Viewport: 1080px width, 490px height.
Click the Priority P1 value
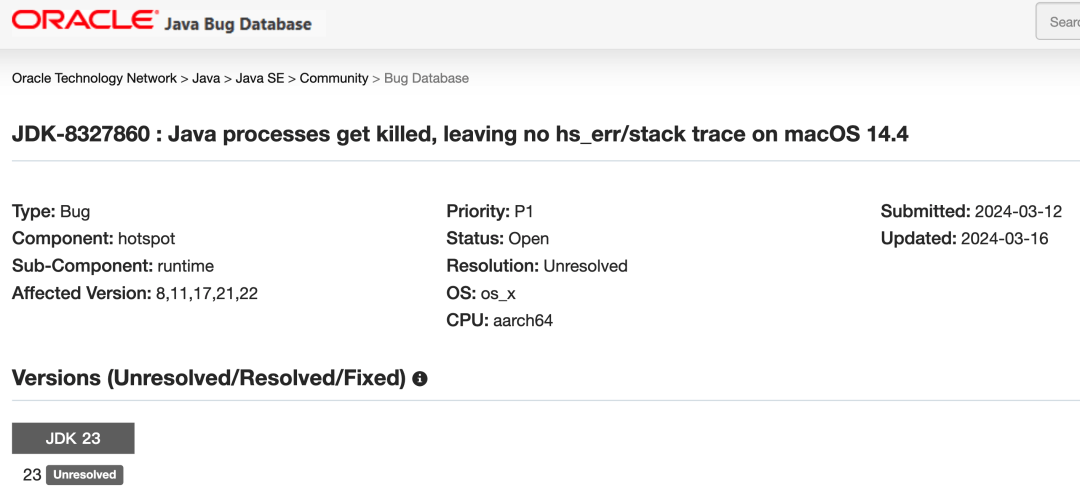click(526, 211)
